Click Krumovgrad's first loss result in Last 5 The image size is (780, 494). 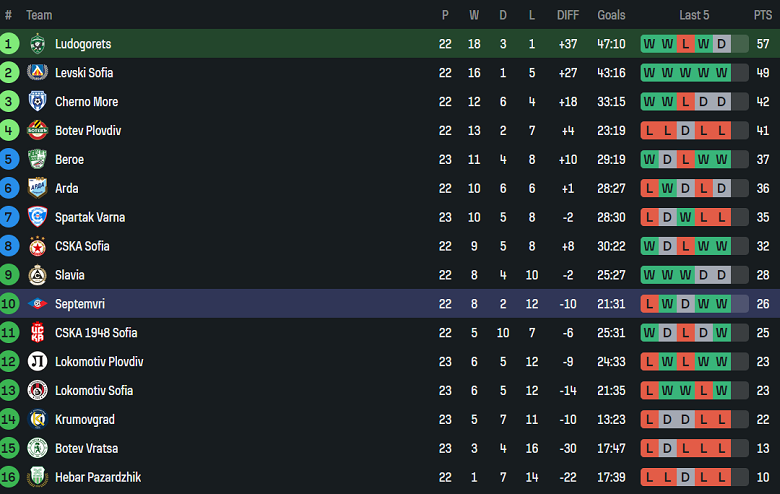[x=649, y=420]
